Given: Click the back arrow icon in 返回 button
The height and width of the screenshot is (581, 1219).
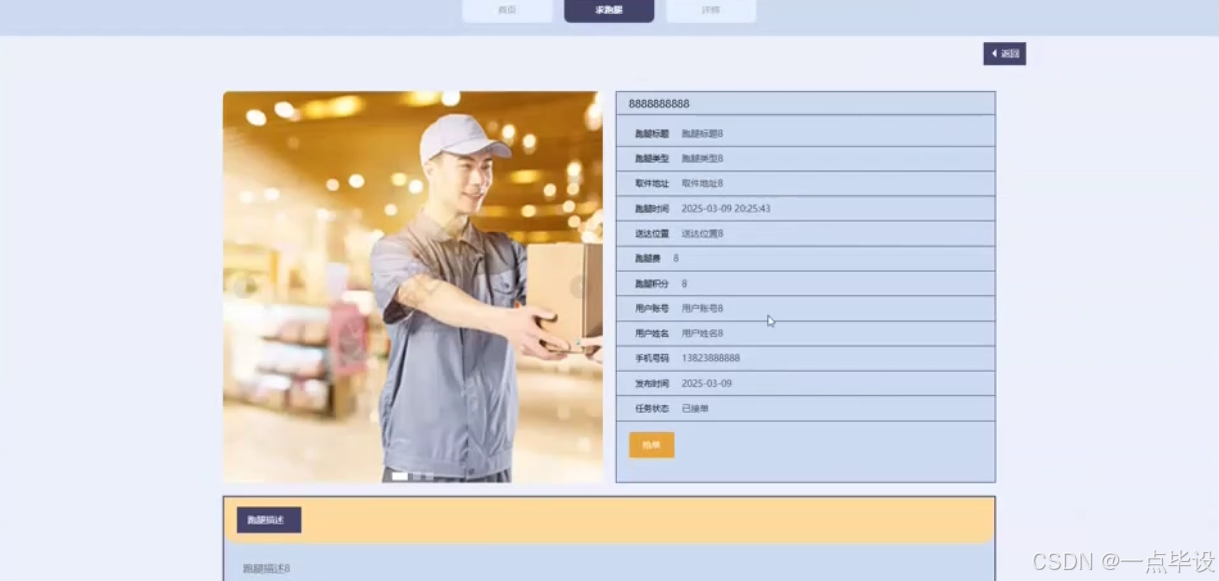Looking at the screenshot, I should click(x=994, y=54).
